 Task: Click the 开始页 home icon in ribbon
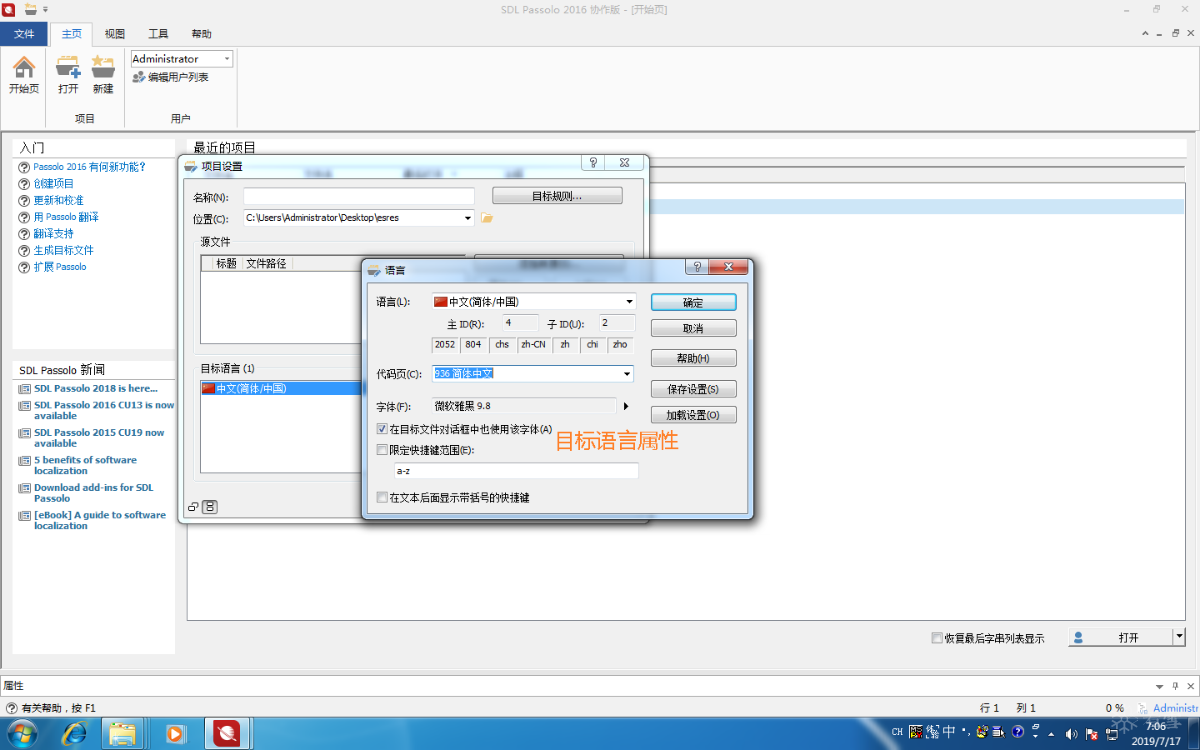(x=23, y=67)
